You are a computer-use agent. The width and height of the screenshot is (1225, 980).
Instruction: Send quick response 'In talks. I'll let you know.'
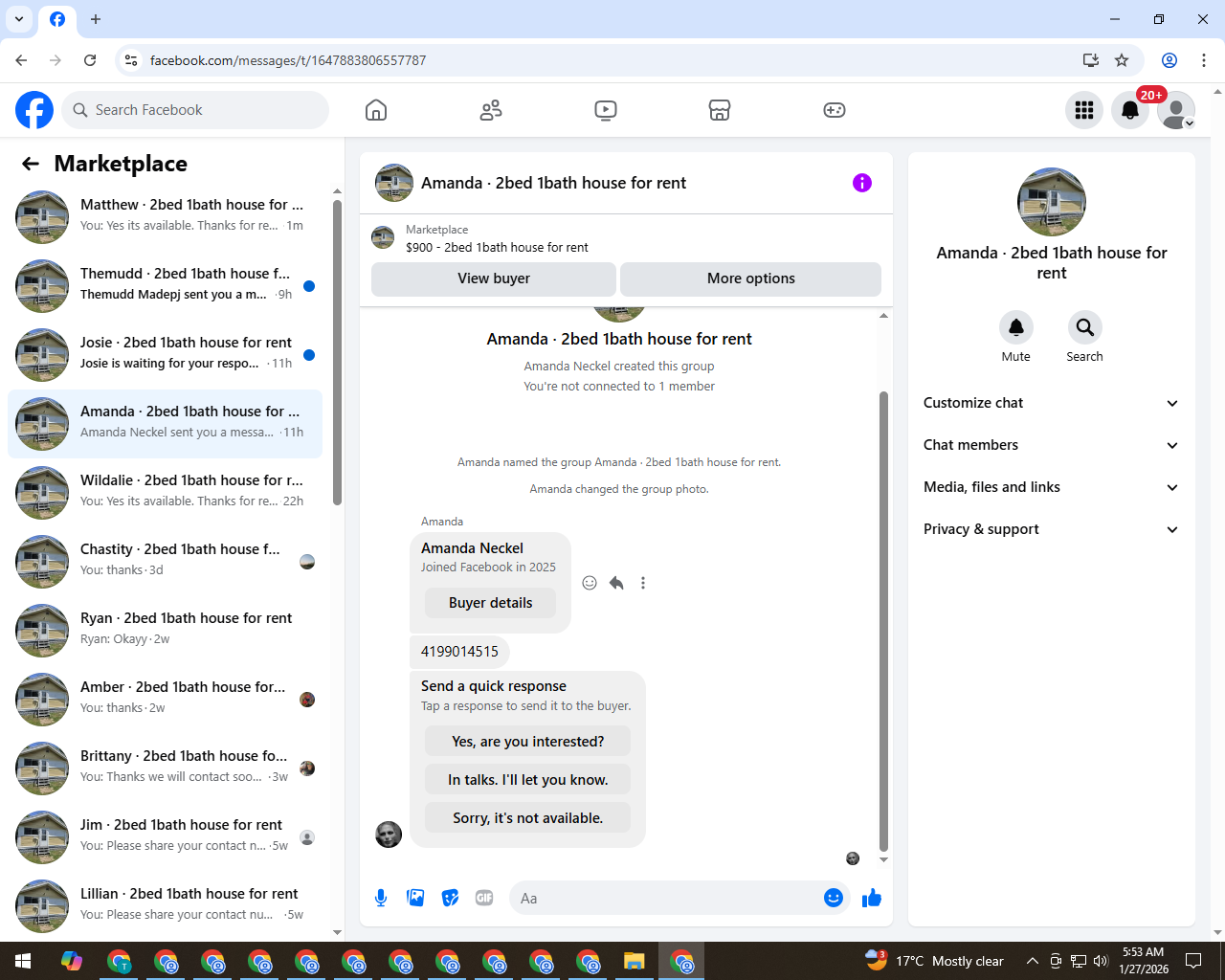[x=527, y=780]
